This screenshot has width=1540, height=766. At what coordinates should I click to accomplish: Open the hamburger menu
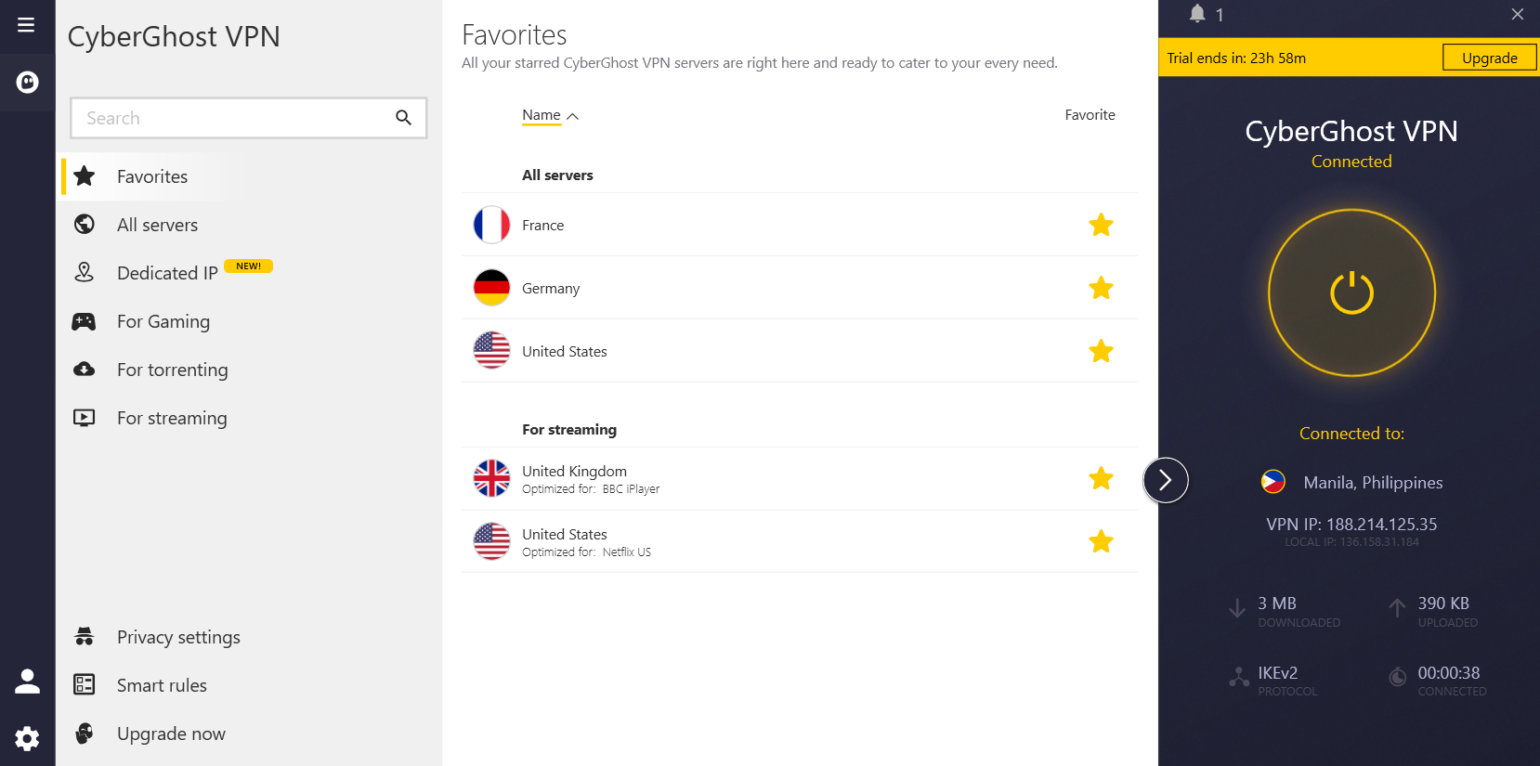pyautogui.click(x=26, y=26)
